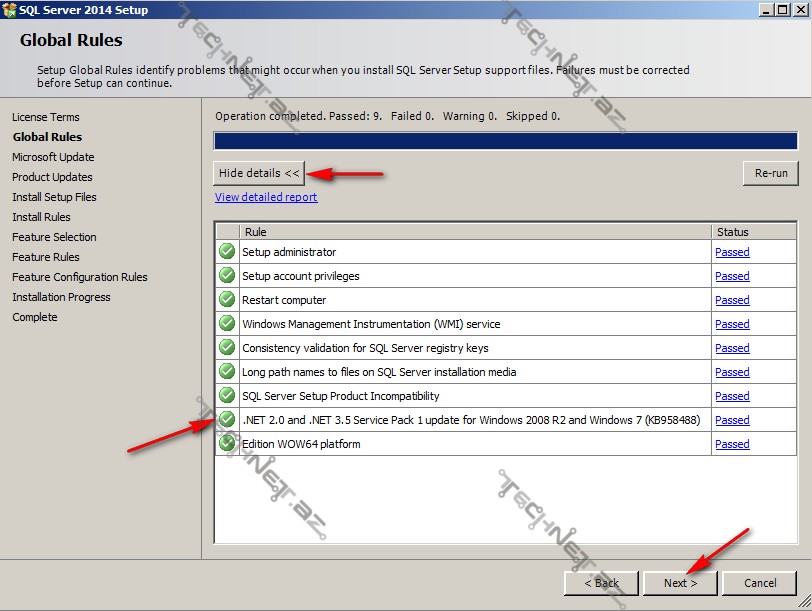812x611 pixels.
Task: Open Passed status for registry keys validation
Action: [x=732, y=348]
